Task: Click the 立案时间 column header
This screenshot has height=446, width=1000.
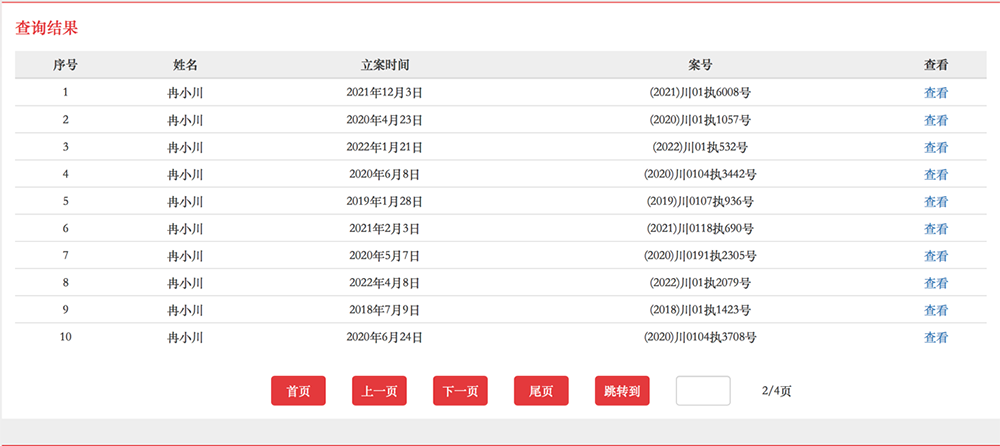Action: click(385, 65)
